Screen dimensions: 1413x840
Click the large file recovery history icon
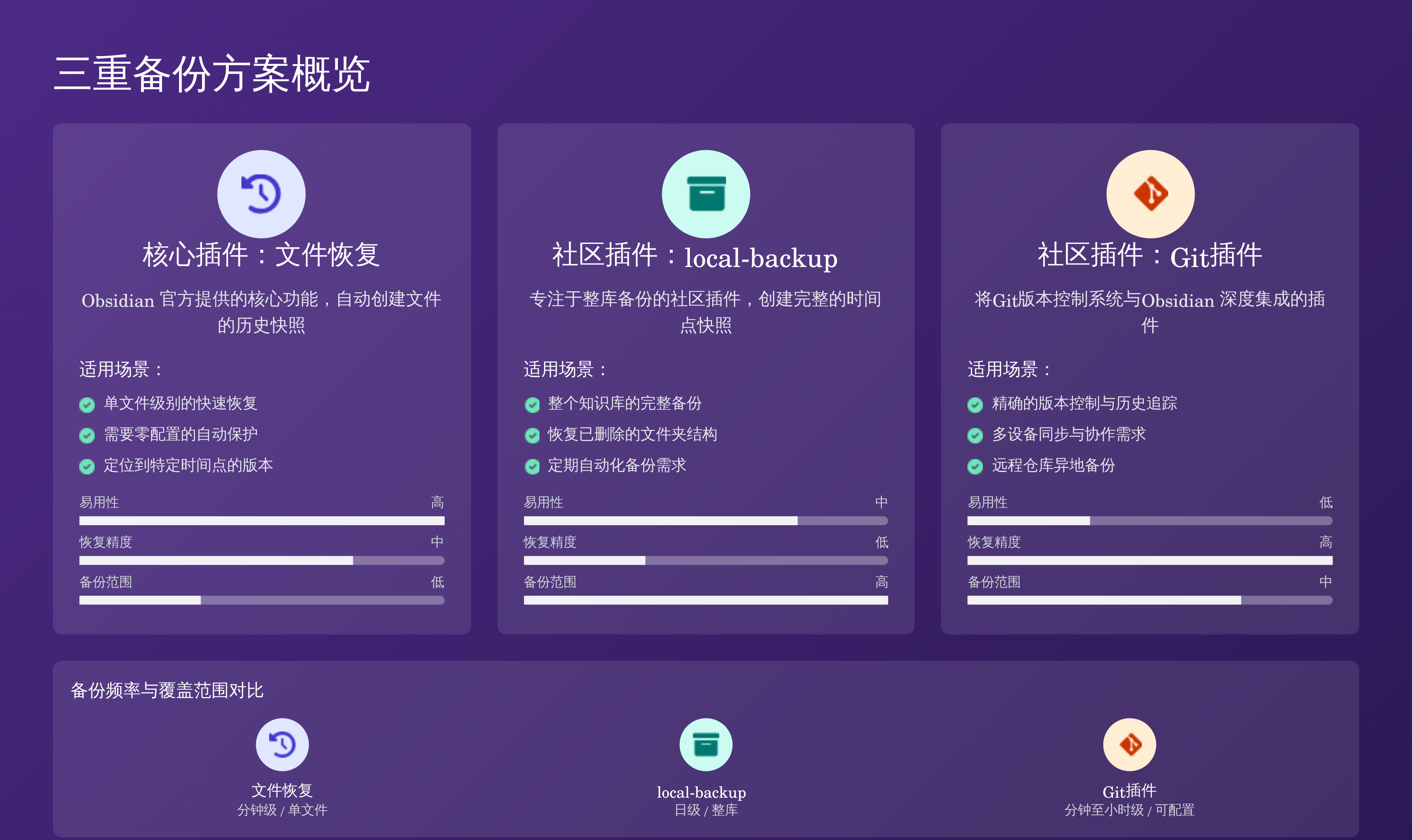tap(261, 194)
